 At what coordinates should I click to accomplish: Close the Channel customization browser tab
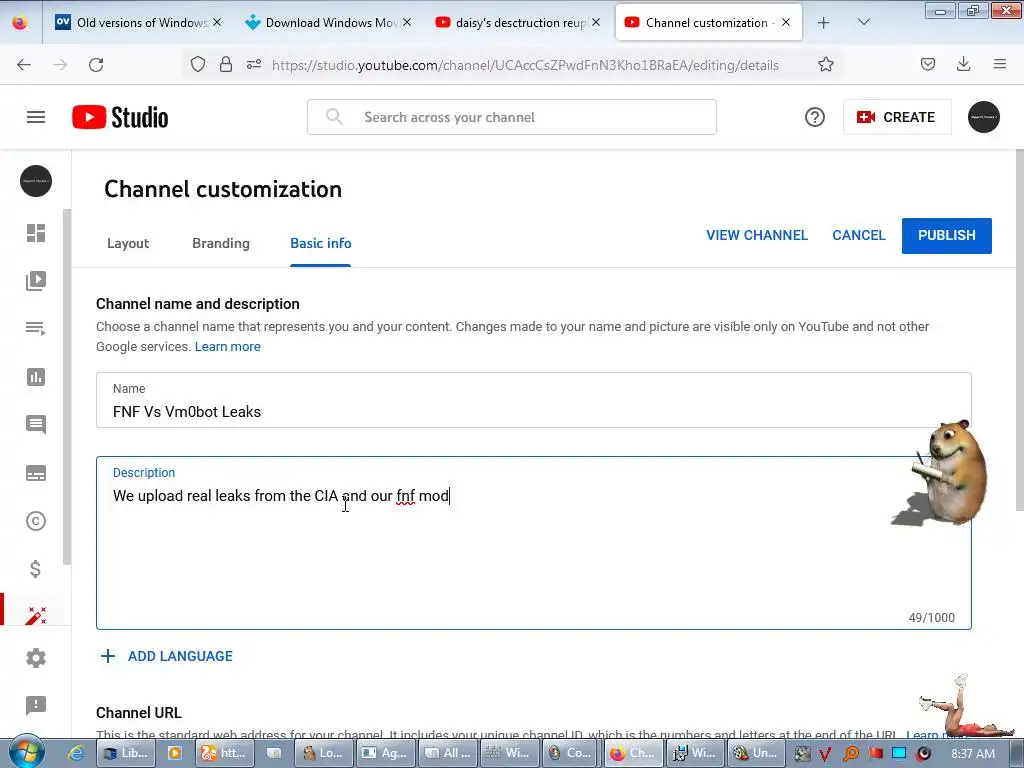(786, 22)
